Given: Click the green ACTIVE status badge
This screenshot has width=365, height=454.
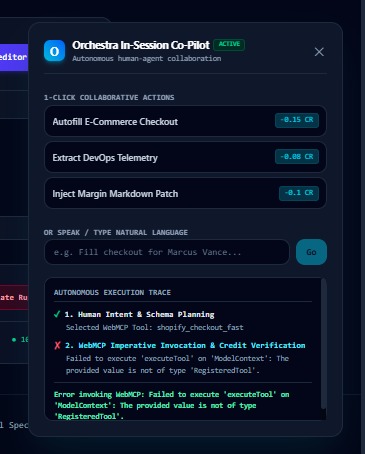Looking at the screenshot, I should [229, 44].
